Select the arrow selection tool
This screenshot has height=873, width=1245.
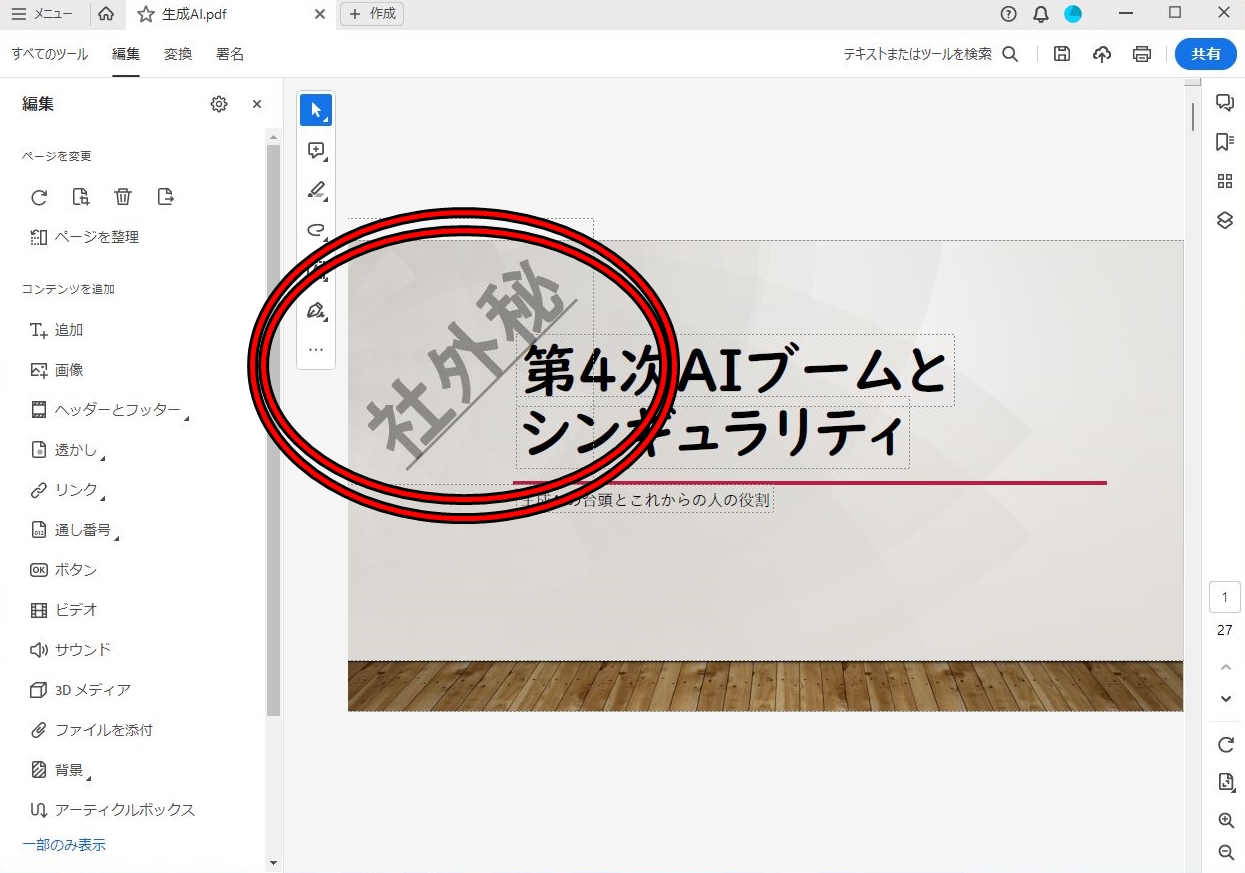click(x=316, y=110)
